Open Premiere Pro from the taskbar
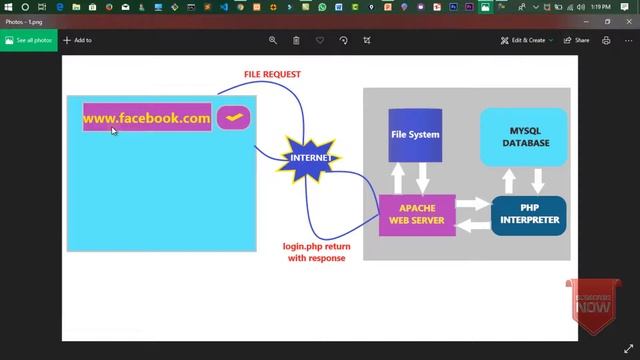This screenshot has width=640, height=360. [x=469, y=7]
